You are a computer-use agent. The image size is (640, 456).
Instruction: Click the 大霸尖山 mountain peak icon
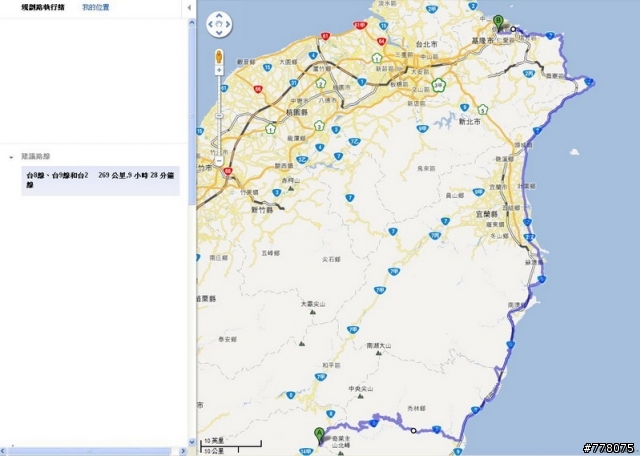click(x=313, y=311)
